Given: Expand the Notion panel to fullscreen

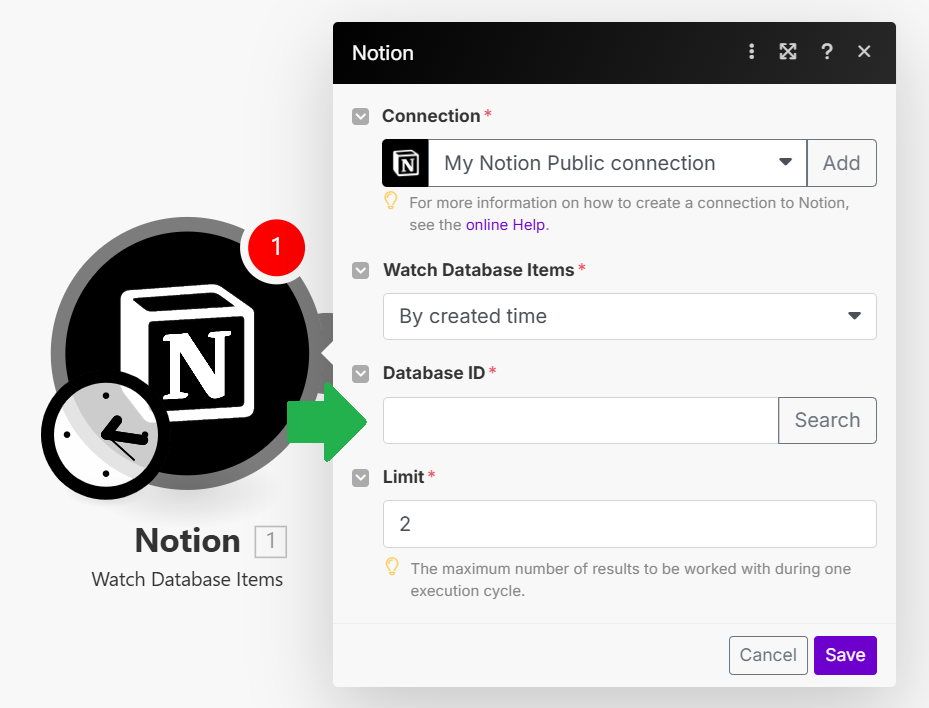Looking at the screenshot, I should click(x=787, y=52).
